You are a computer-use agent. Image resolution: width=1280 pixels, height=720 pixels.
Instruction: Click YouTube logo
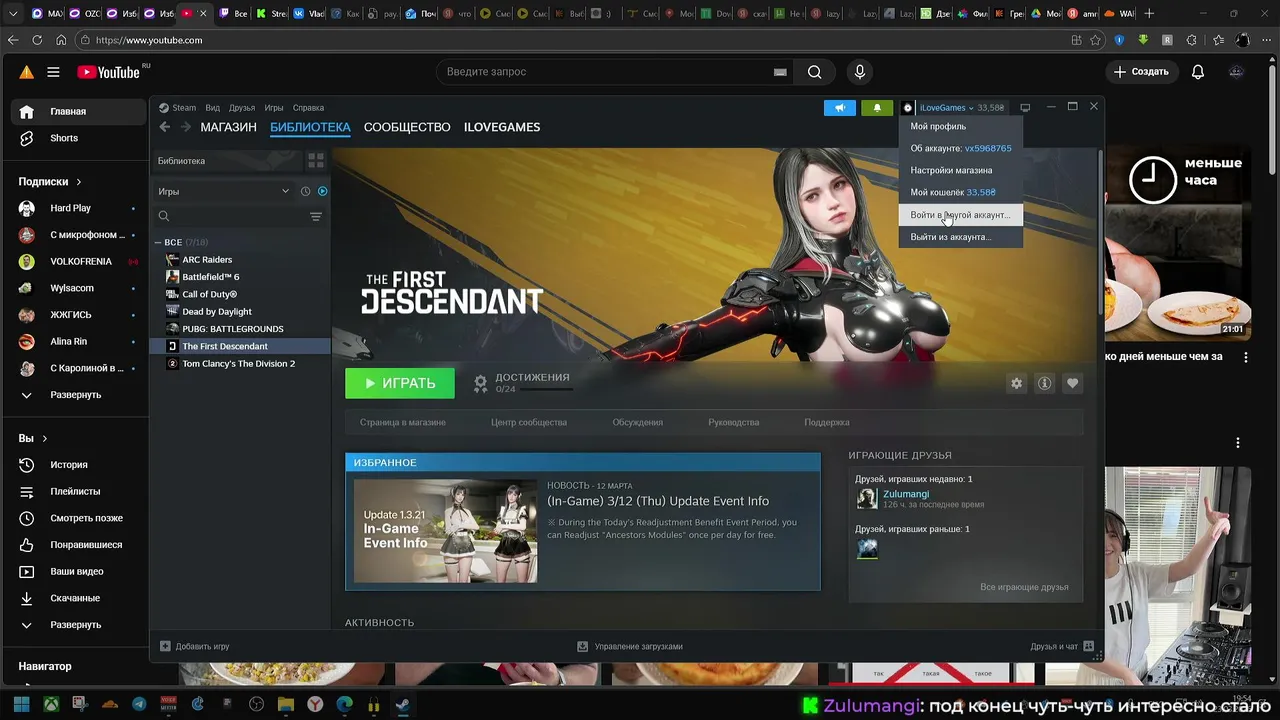pos(108,72)
